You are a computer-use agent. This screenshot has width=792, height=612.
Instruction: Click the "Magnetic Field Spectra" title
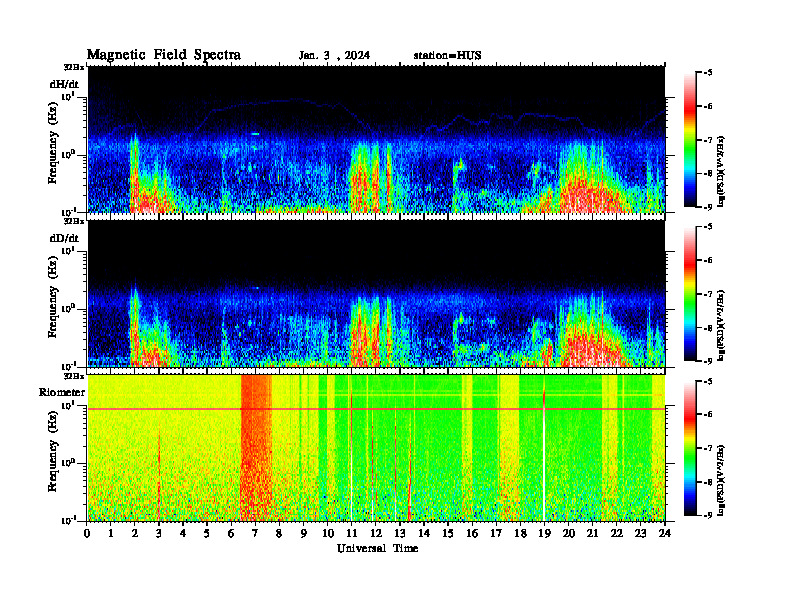(164, 55)
